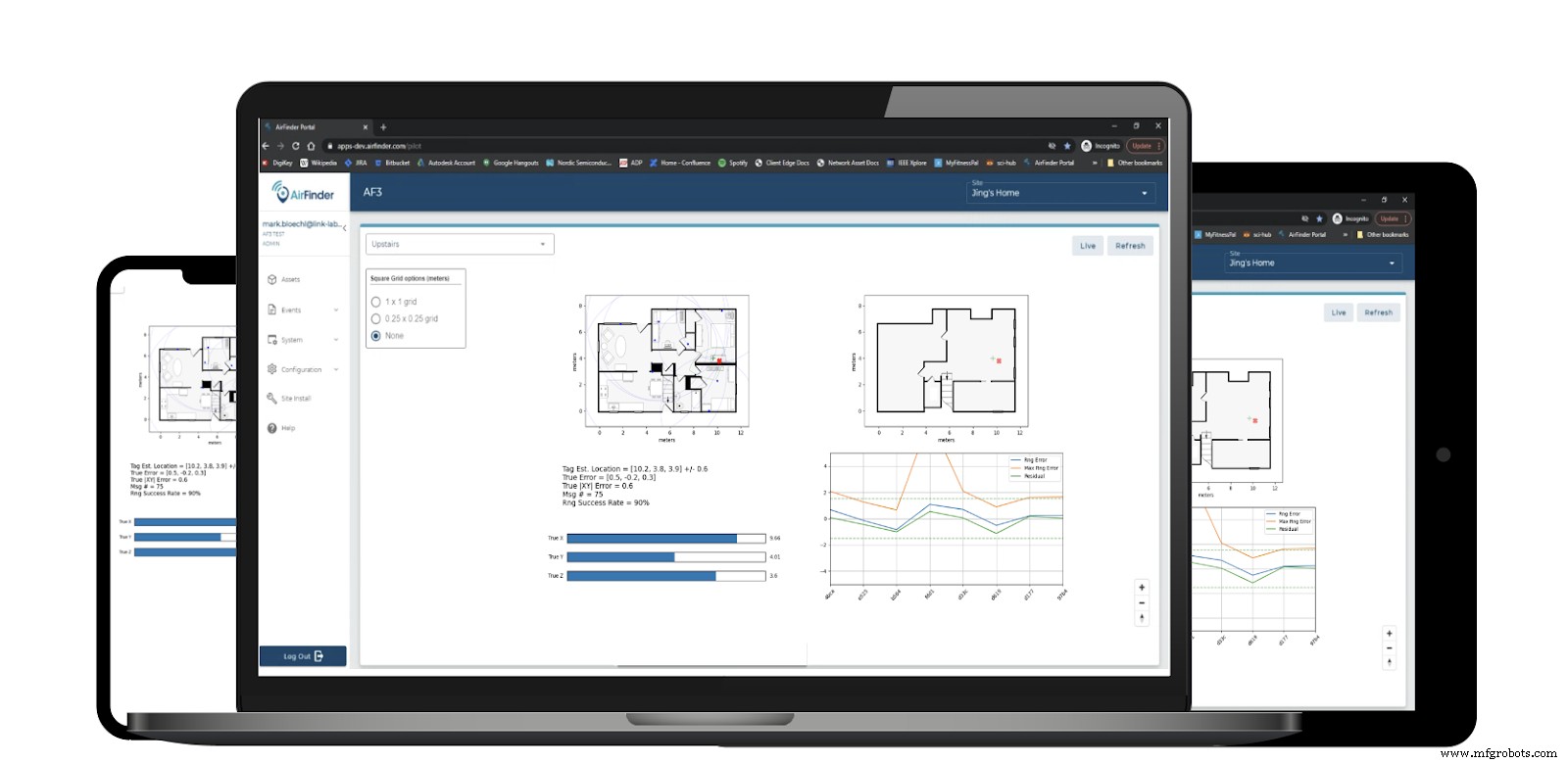Open the Google Hangouts bookmark on laptop
This screenshot has height=763, width=1568.
pos(511,164)
